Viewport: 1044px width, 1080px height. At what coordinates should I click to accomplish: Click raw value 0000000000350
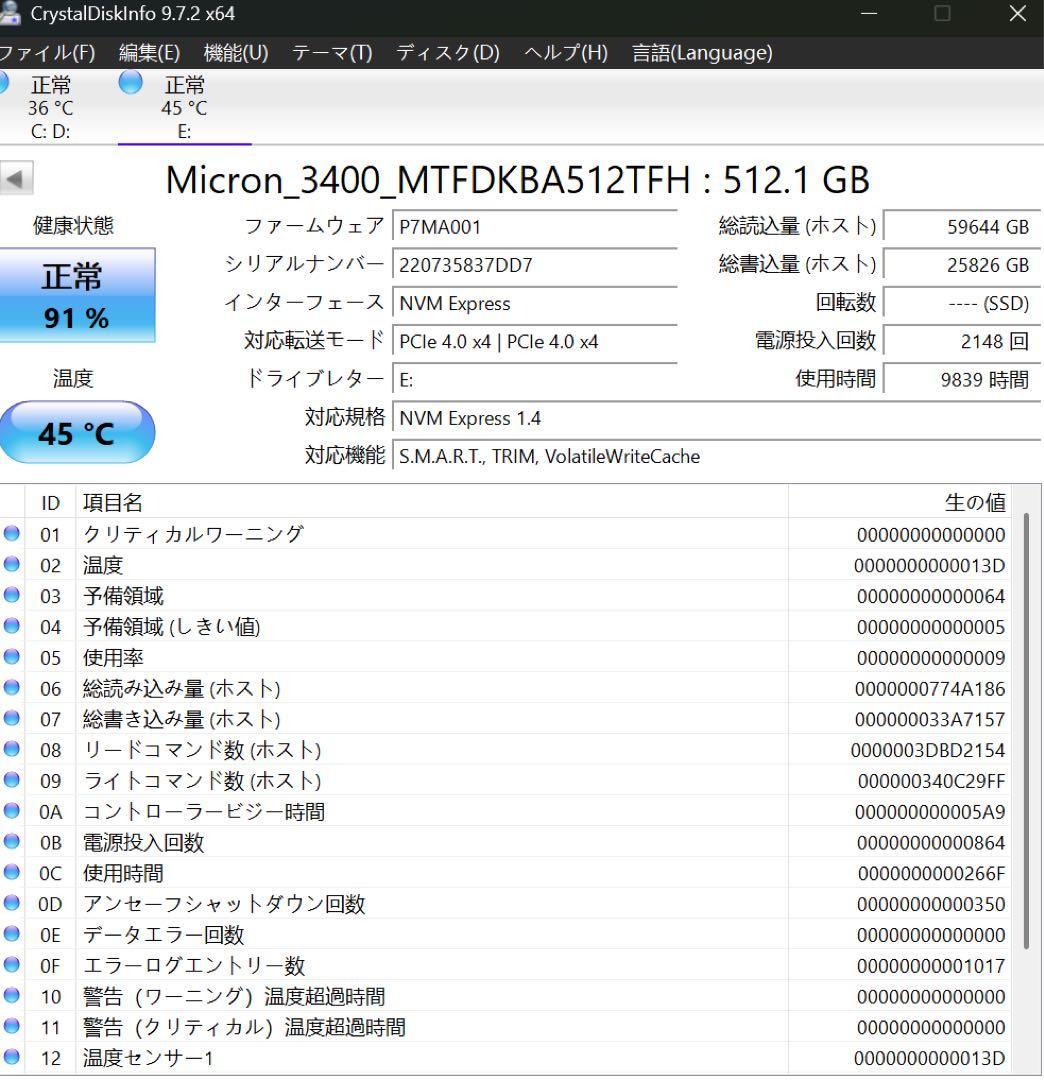click(x=931, y=904)
